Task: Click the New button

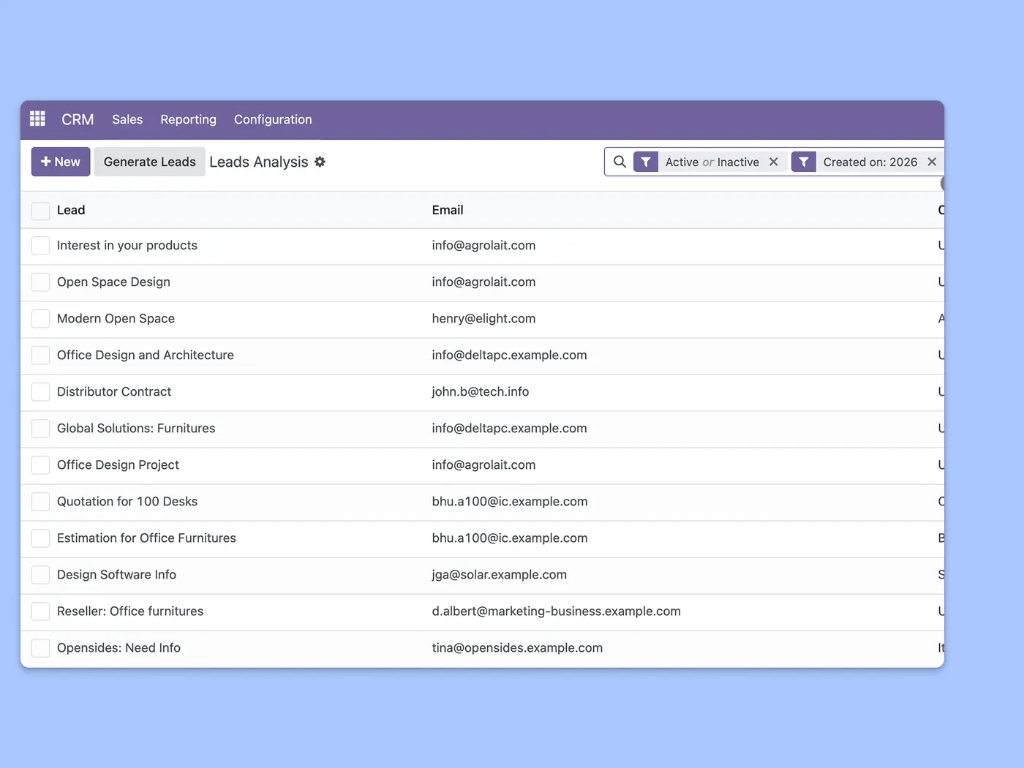Action: (x=60, y=161)
